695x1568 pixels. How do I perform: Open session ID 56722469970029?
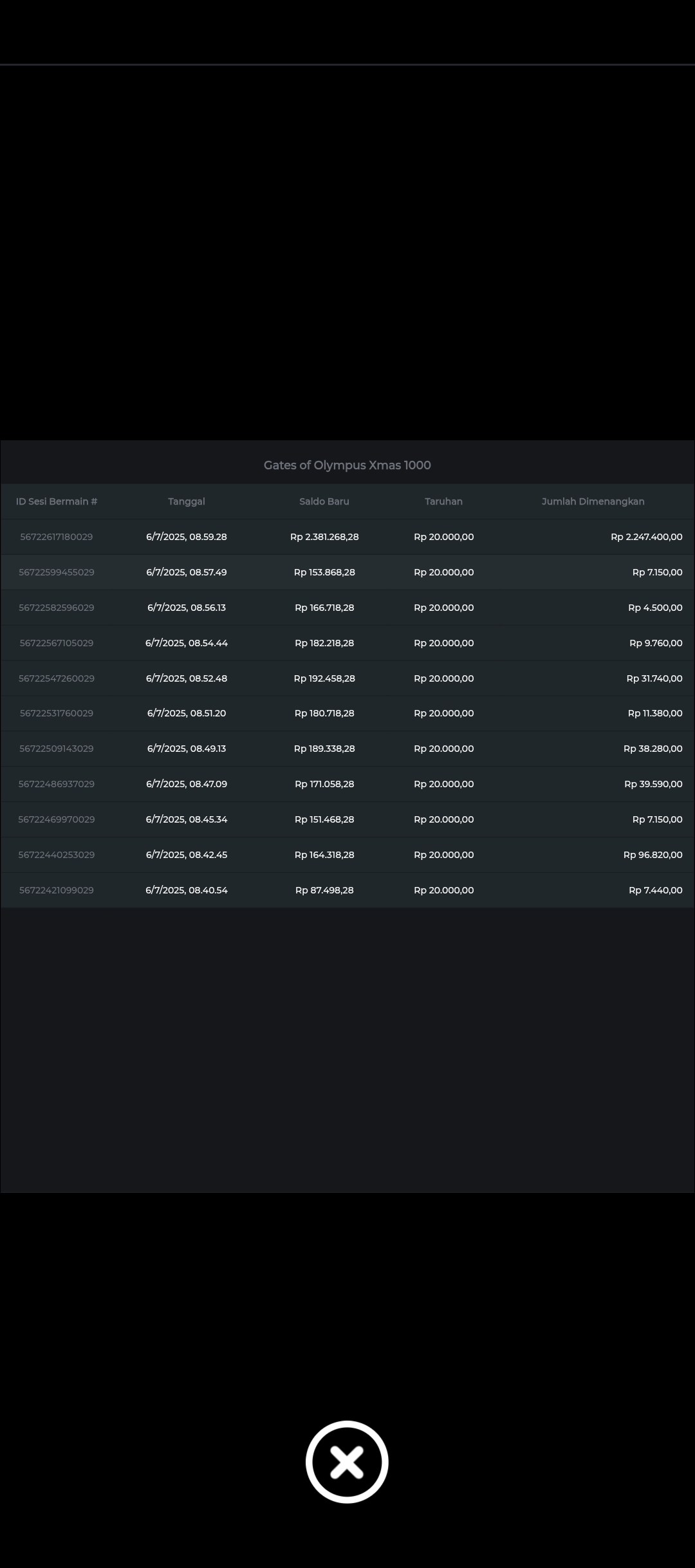click(x=57, y=819)
